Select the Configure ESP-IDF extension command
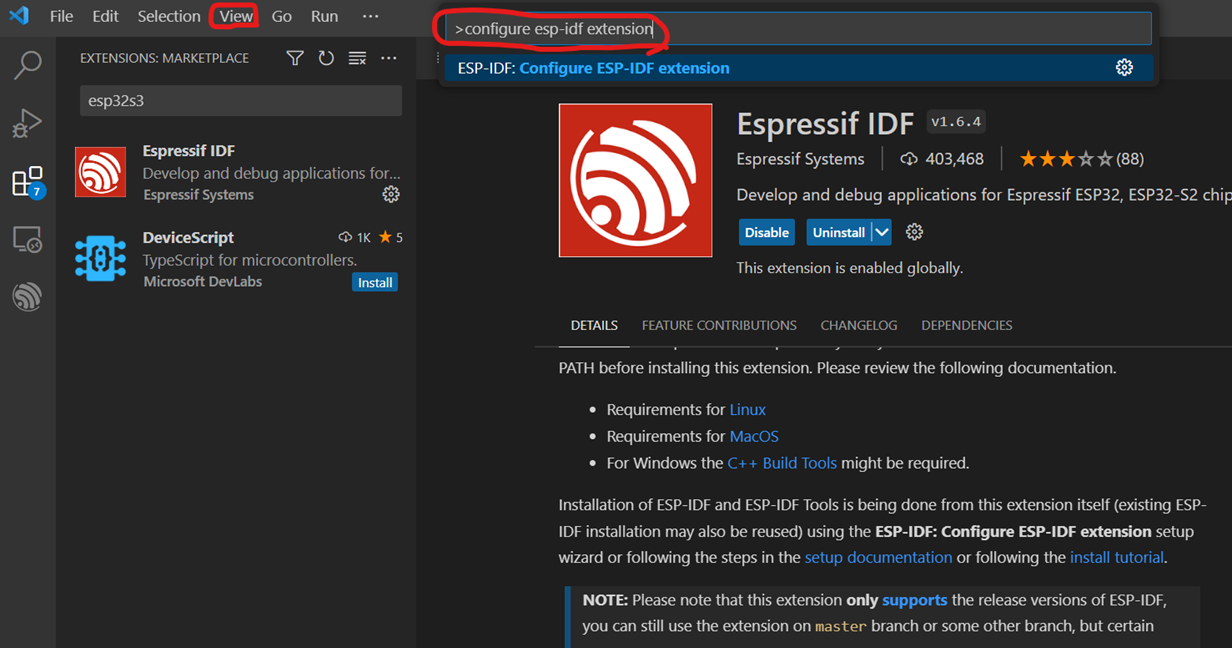Viewport: 1232px width, 648px height. [x=799, y=68]
